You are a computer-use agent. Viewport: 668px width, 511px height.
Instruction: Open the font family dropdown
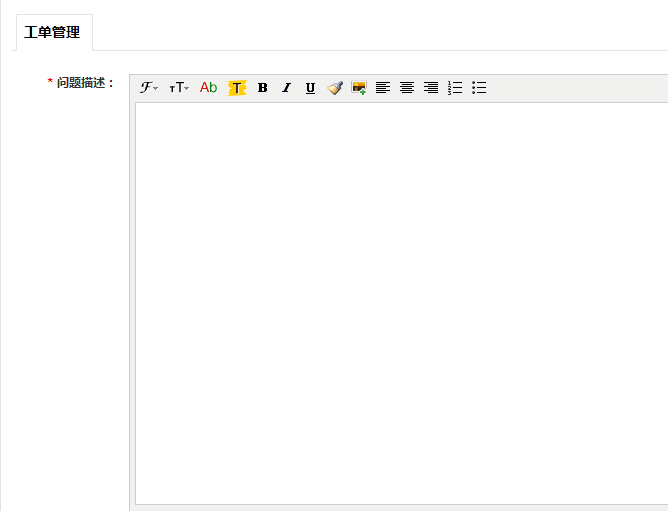[x=149, y=88]
